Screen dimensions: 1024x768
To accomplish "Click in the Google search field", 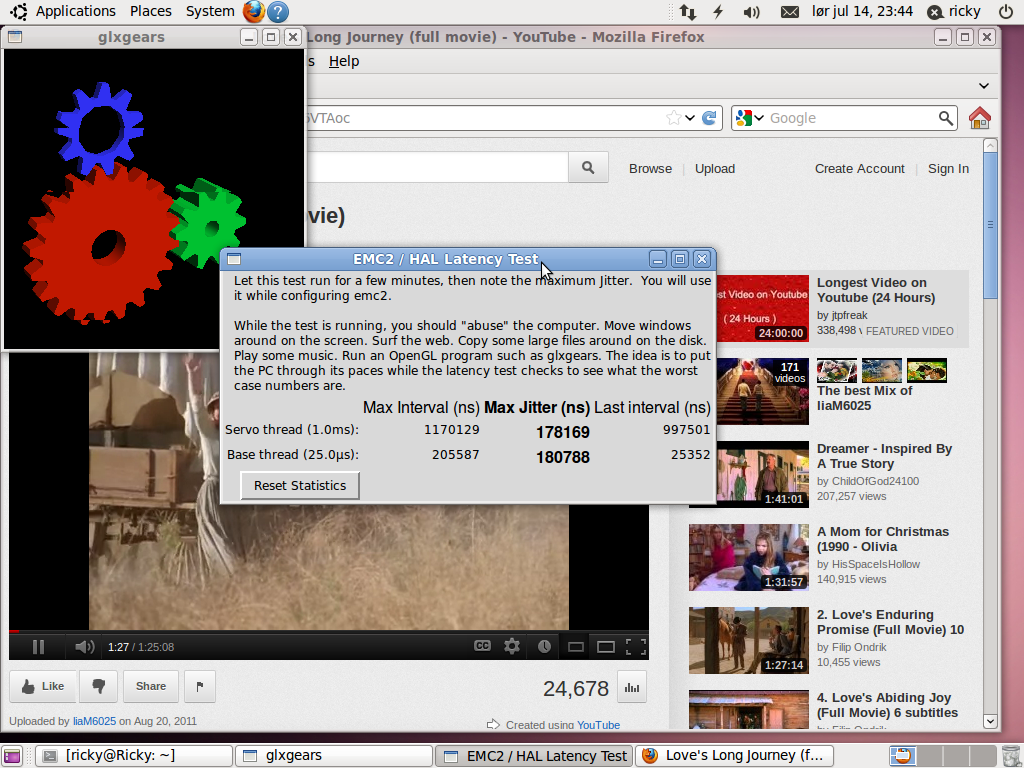I will click(x=852, y=118).
